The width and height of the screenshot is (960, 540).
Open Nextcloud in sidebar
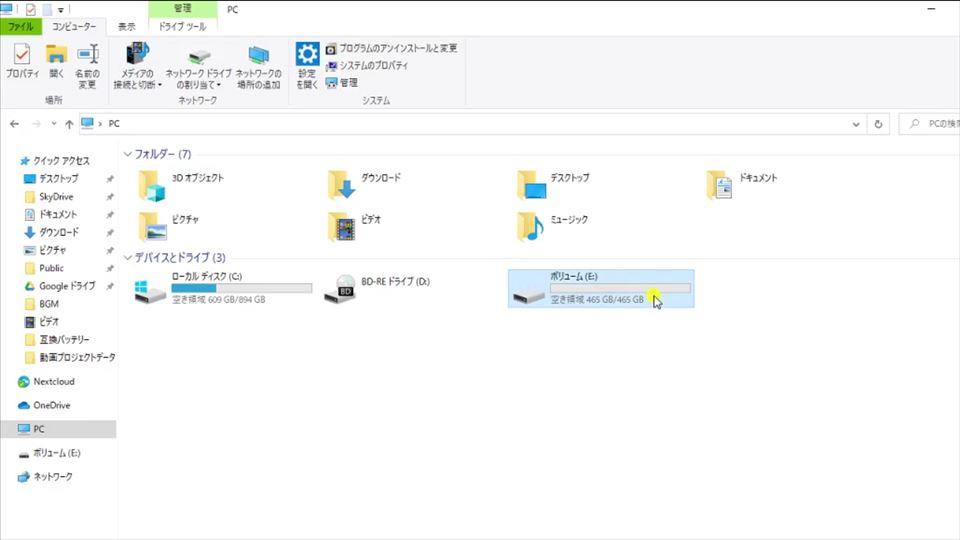tap(54, 381)
